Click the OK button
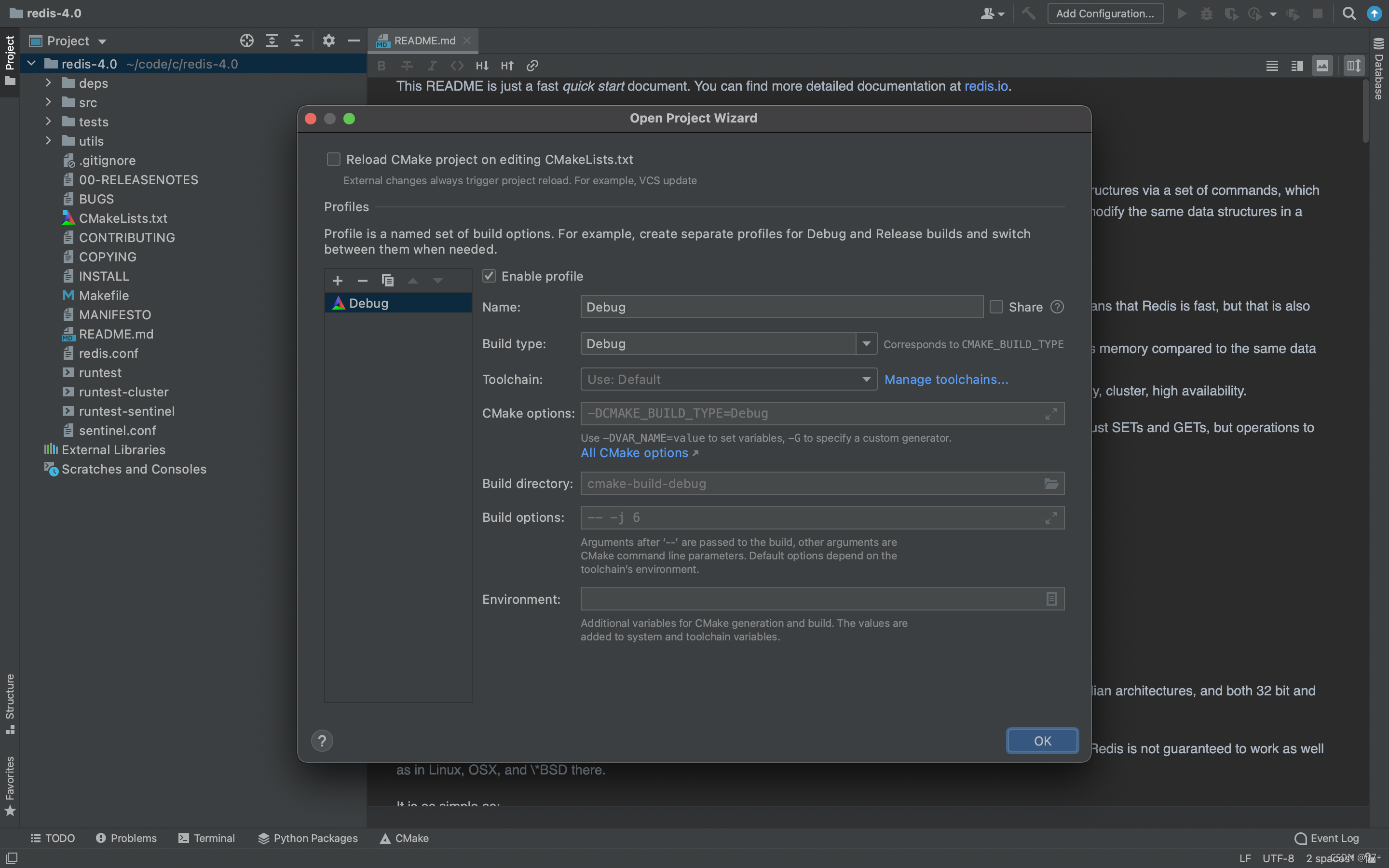The height and width of the screenshot is (868, 1389). tap(1042, 741)
